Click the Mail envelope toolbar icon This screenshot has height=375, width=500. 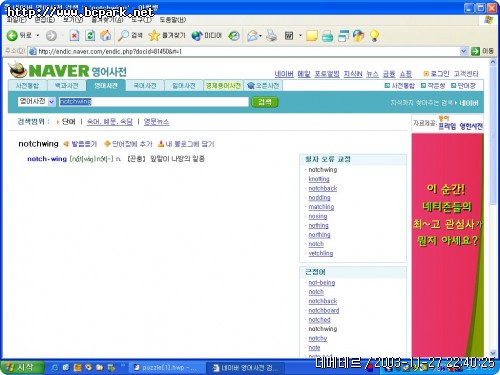coord(253,35)
